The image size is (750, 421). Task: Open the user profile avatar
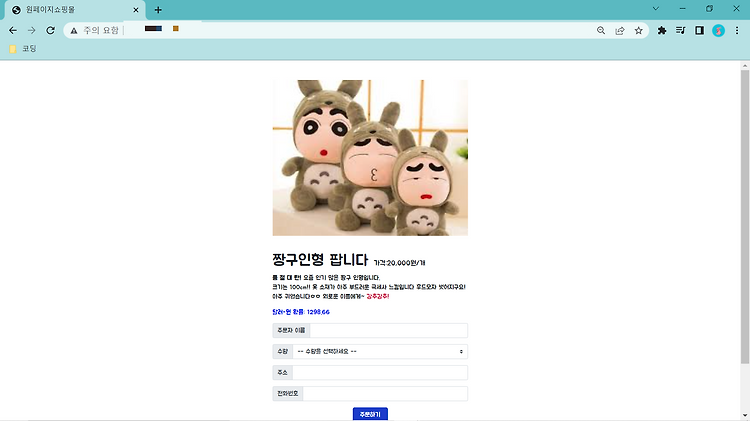(718, 30)
